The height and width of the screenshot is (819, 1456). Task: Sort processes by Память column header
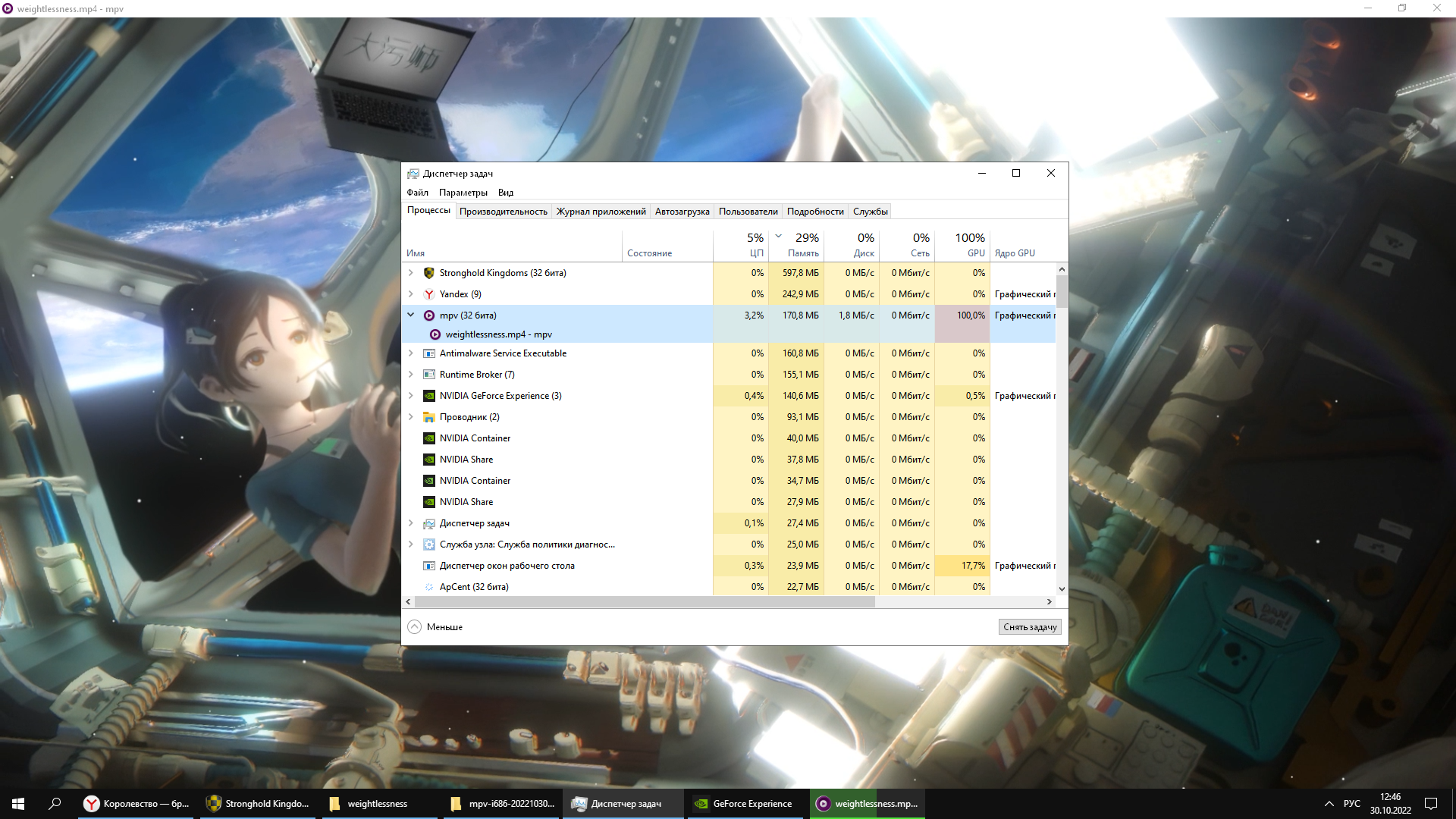tap(802, 253)
